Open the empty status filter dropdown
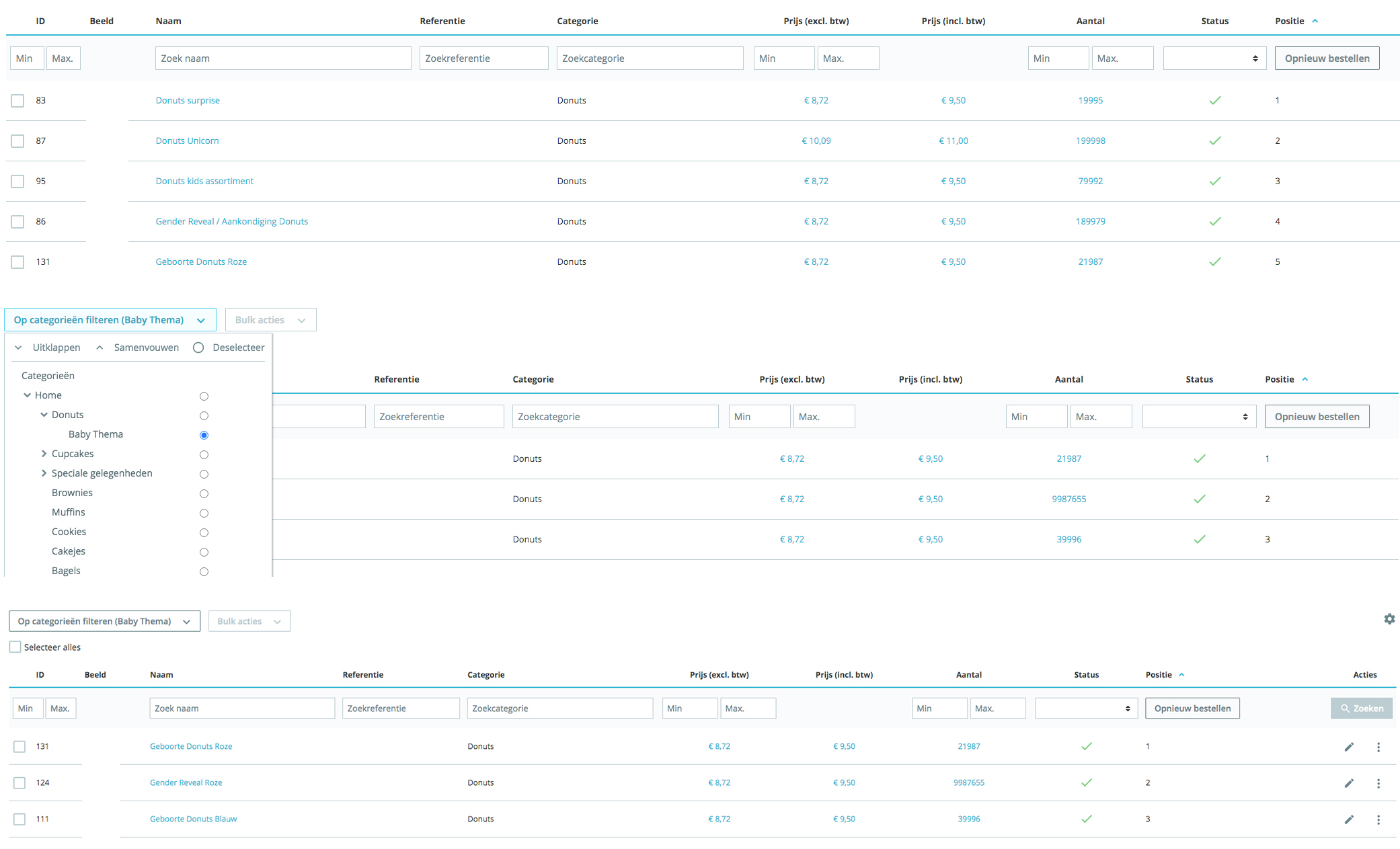 coord(1214,58)
